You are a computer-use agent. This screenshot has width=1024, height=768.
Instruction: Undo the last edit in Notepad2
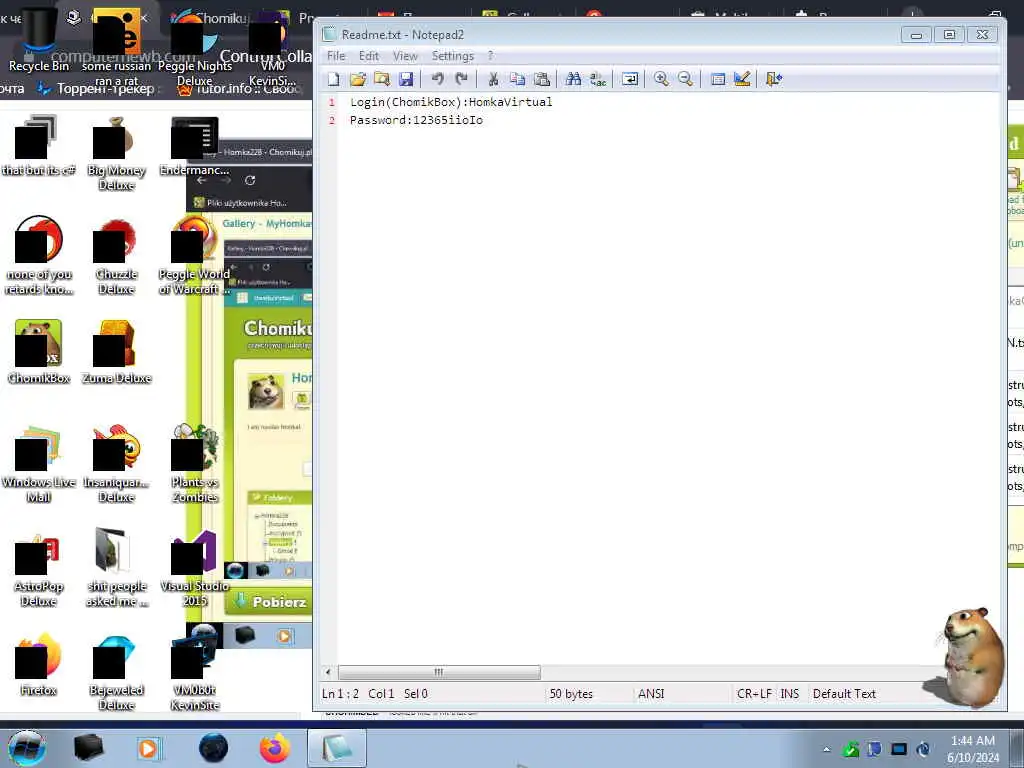pyautogui.click(x=438, y=80)
